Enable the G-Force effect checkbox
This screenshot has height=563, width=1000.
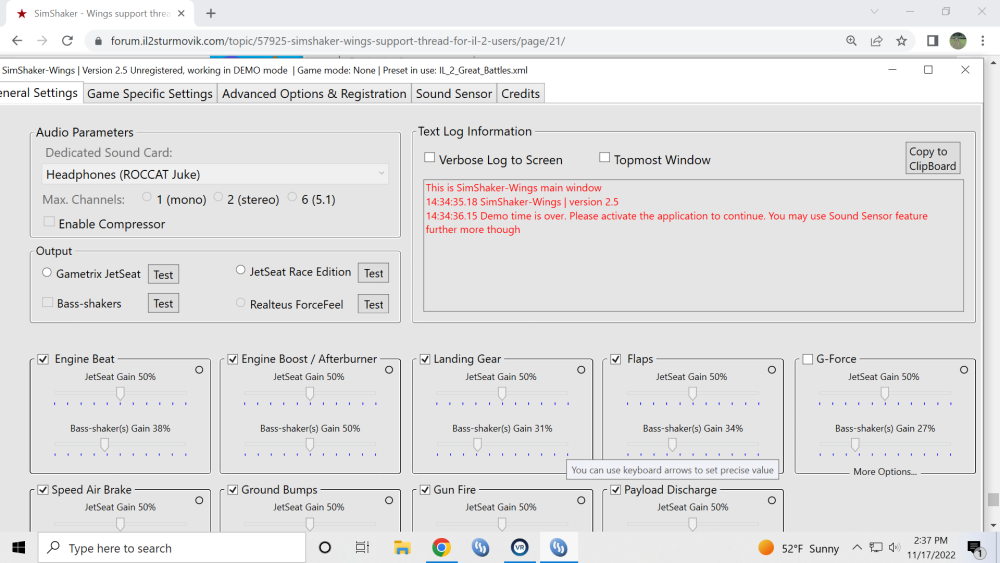tap(807, 359)
